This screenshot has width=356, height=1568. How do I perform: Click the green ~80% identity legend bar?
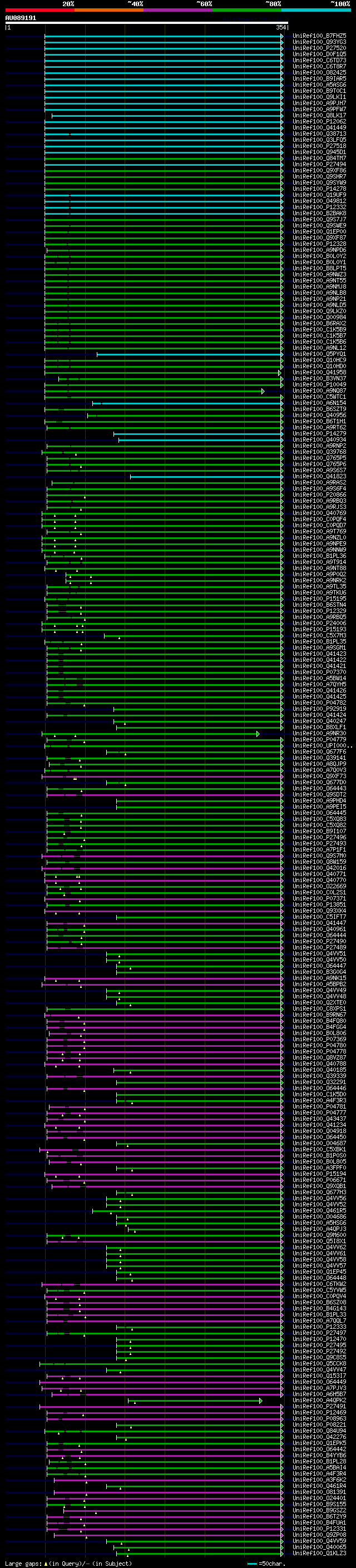coord(247,10)
